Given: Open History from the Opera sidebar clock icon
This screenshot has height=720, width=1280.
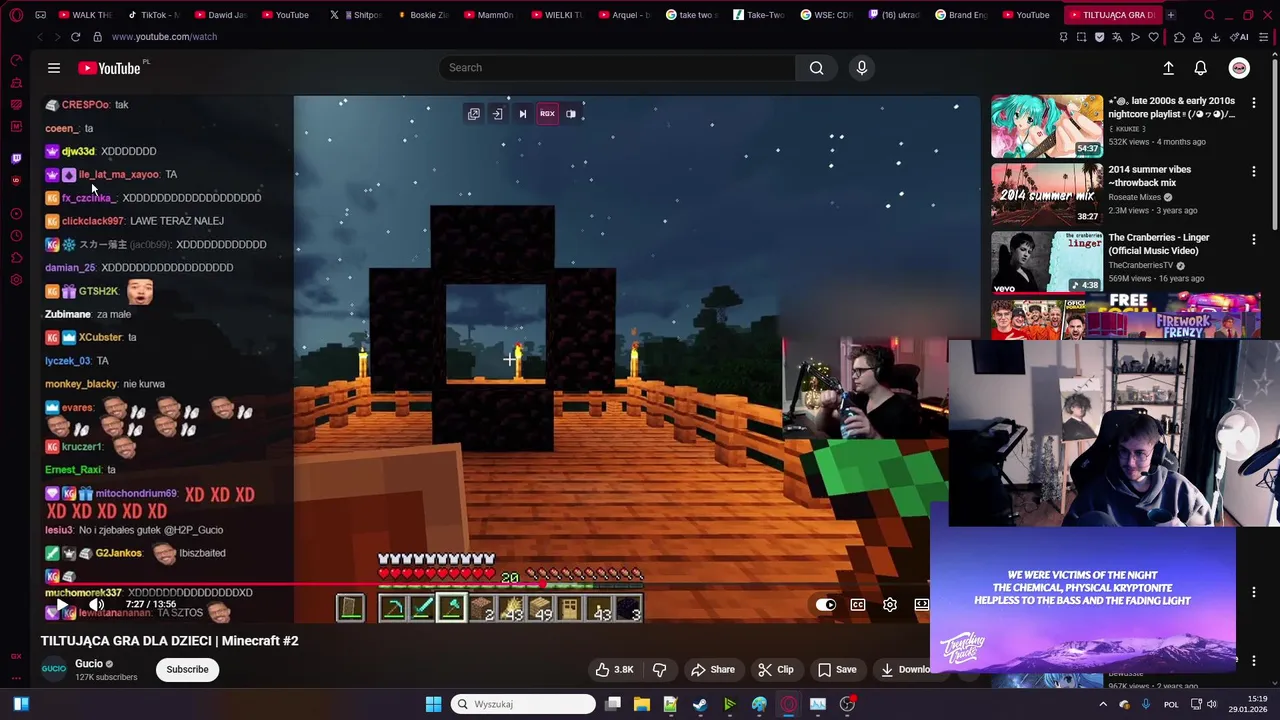Looking at the screenshot, I should click(x=16, y=236).
